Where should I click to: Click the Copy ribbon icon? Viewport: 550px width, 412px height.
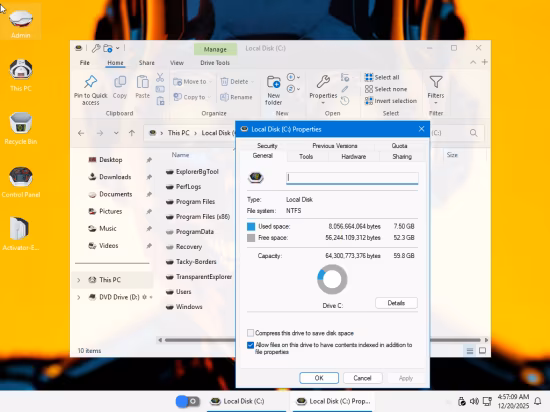pos(120,82)
